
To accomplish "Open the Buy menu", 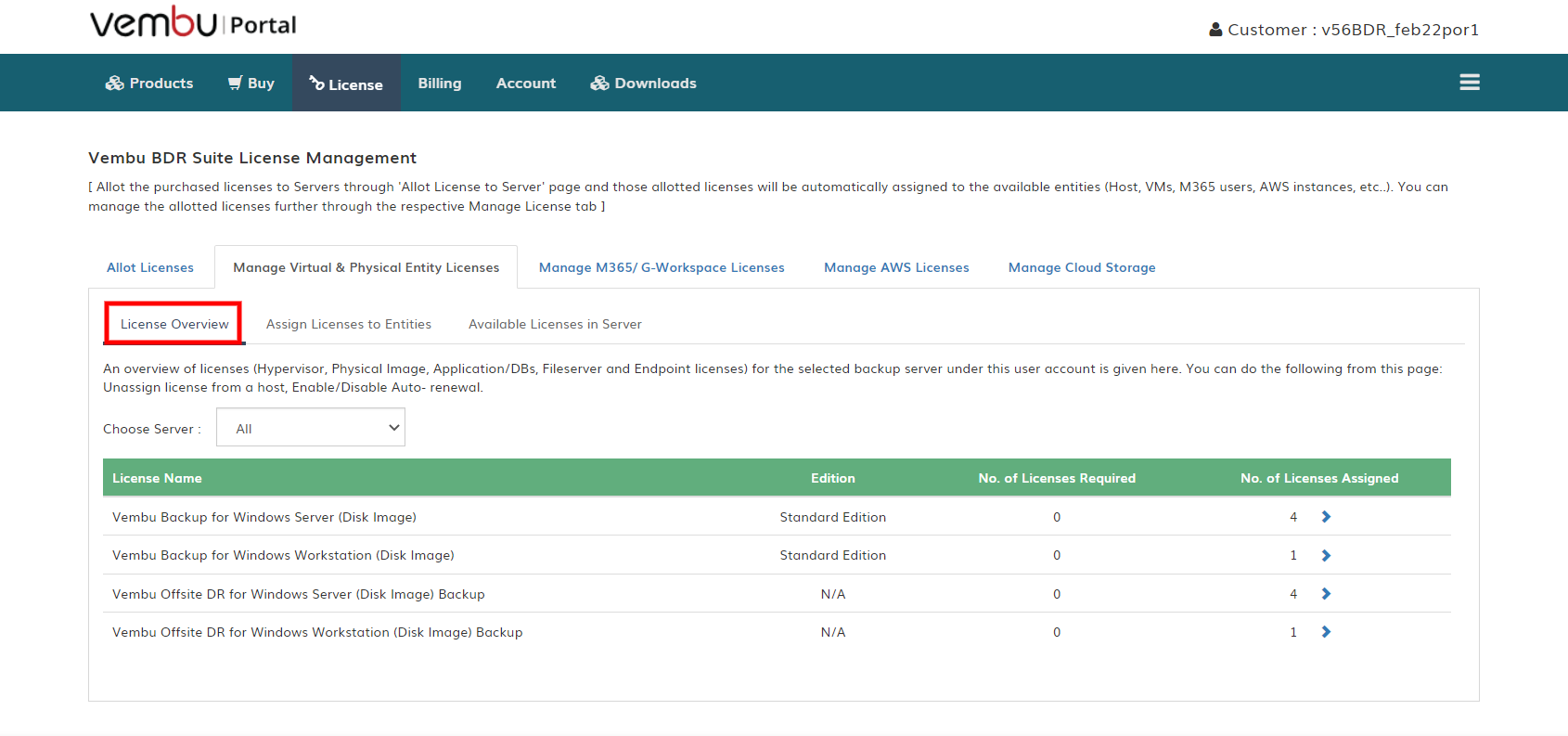I will click(x=251, y=83).
